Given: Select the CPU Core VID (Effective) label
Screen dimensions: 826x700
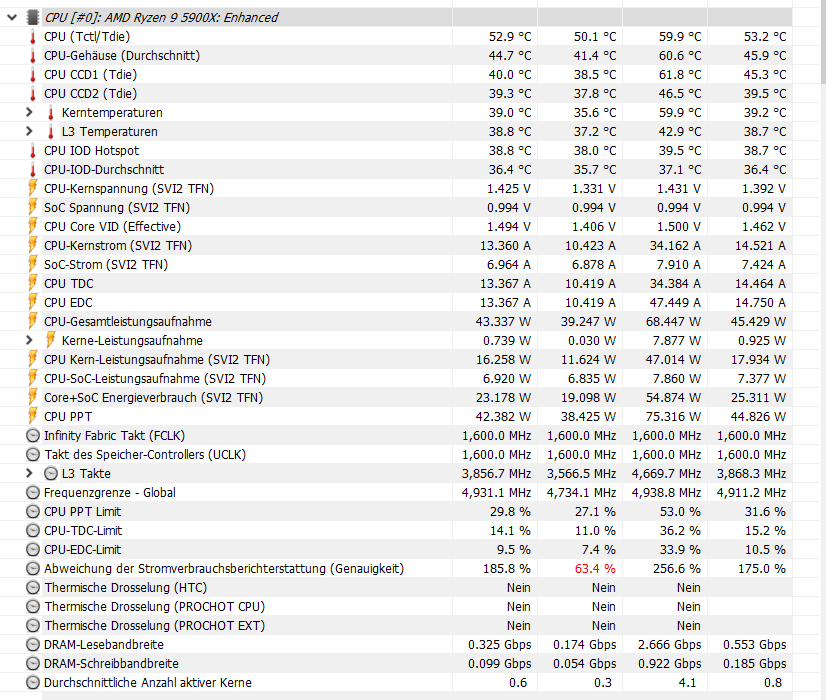Looking at the screenshot, I should tap(112, 226).
